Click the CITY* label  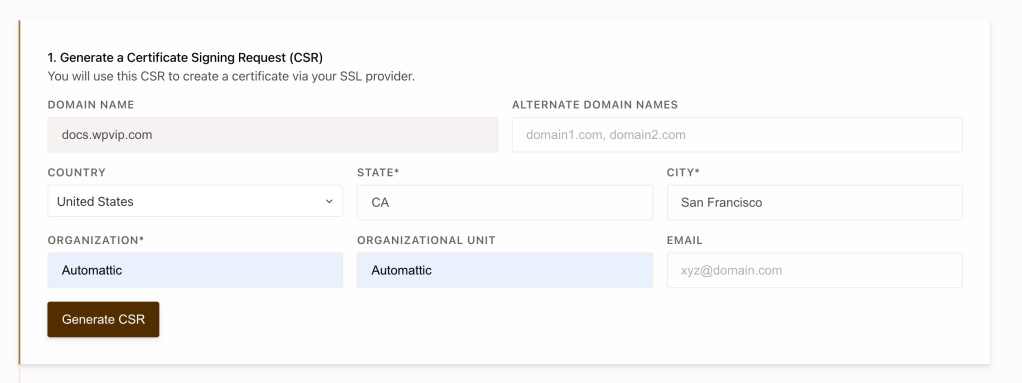[683, 173]
